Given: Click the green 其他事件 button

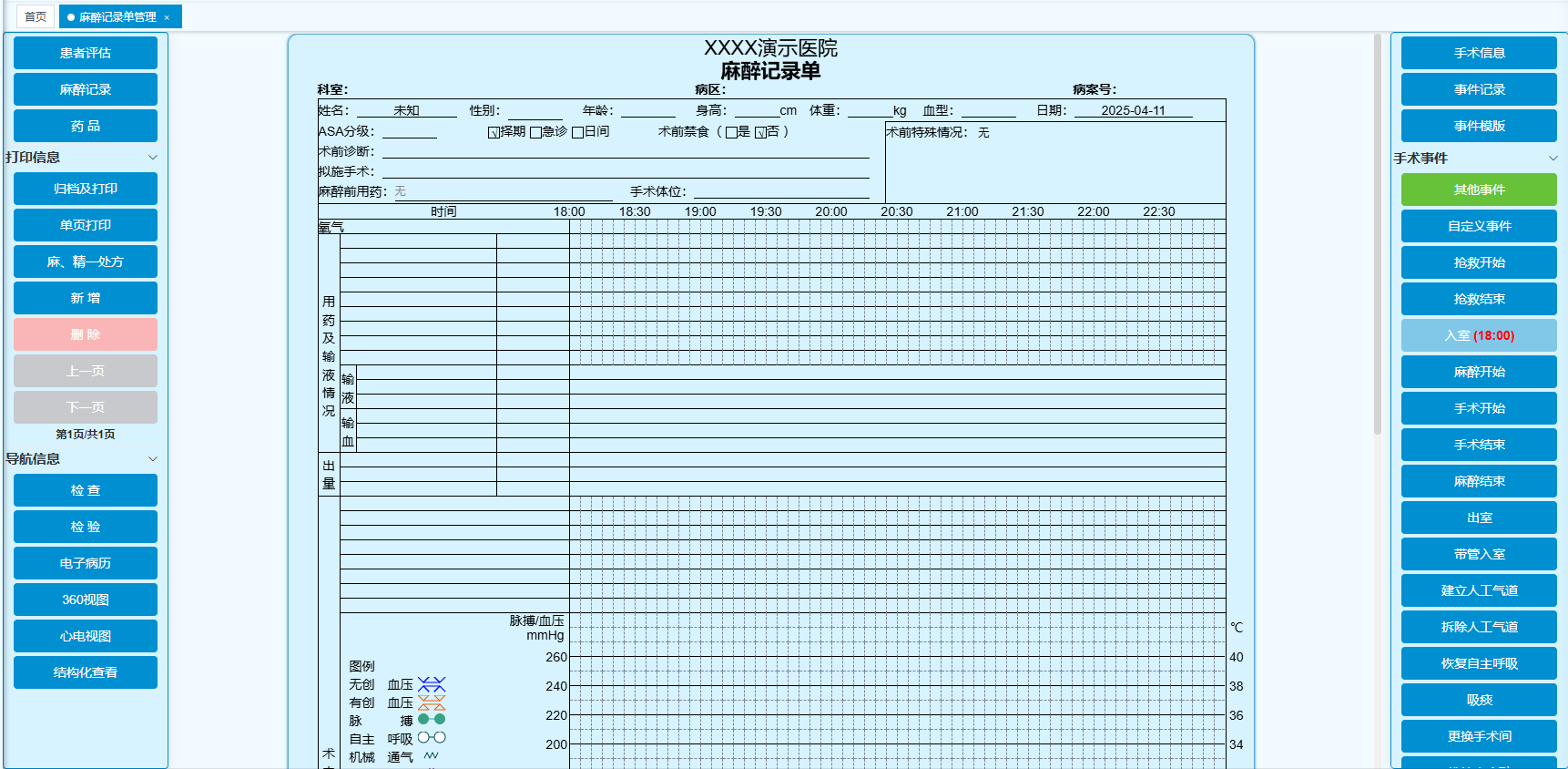Looking at the screenshot, I should (1479, 190).
